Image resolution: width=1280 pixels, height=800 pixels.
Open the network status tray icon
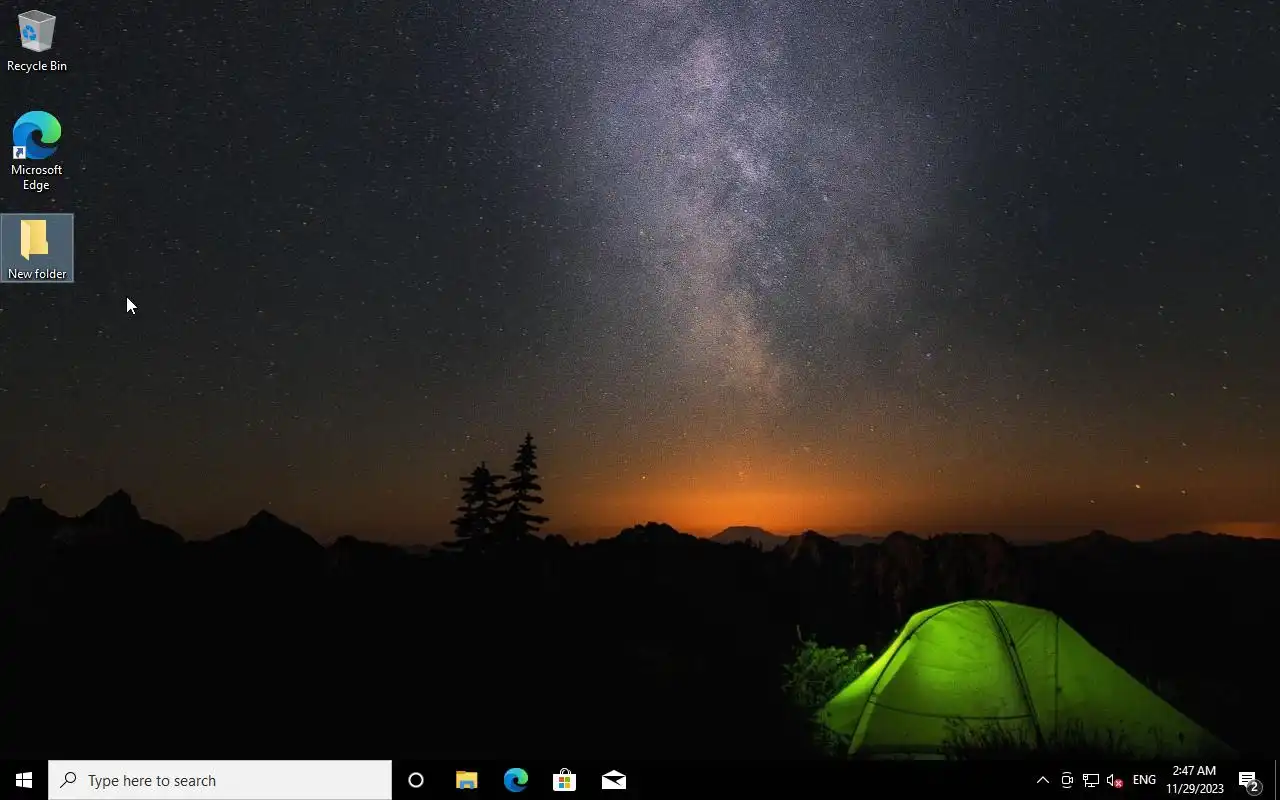pyautogui.click(x=1091, y=780)
